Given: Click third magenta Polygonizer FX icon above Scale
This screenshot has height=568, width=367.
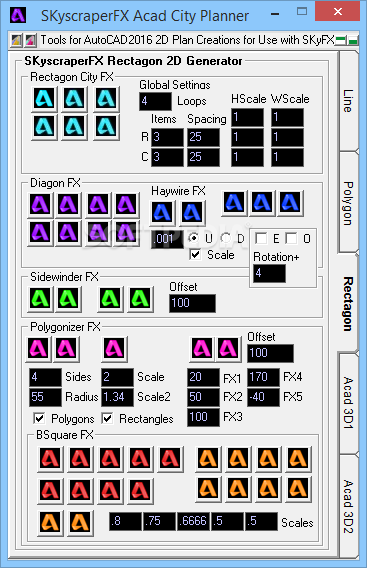Looking at the screenshot, I should point(114,349).
